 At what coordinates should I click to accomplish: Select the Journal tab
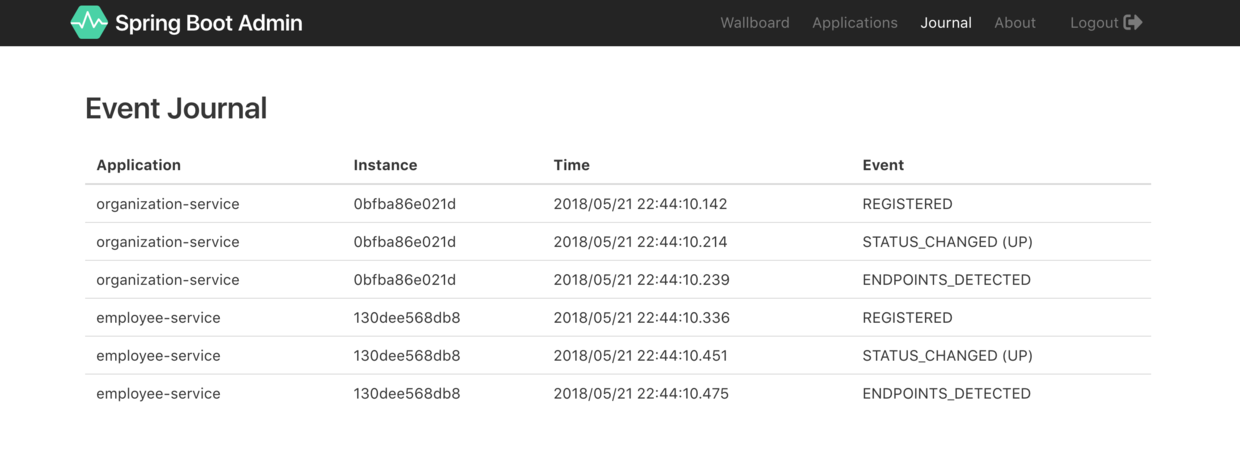[x=945, y=22]
